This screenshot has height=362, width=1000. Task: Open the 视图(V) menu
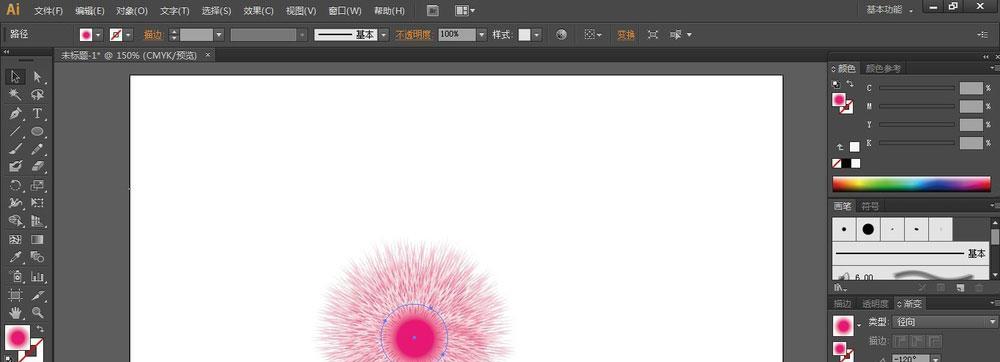point(301,11)
